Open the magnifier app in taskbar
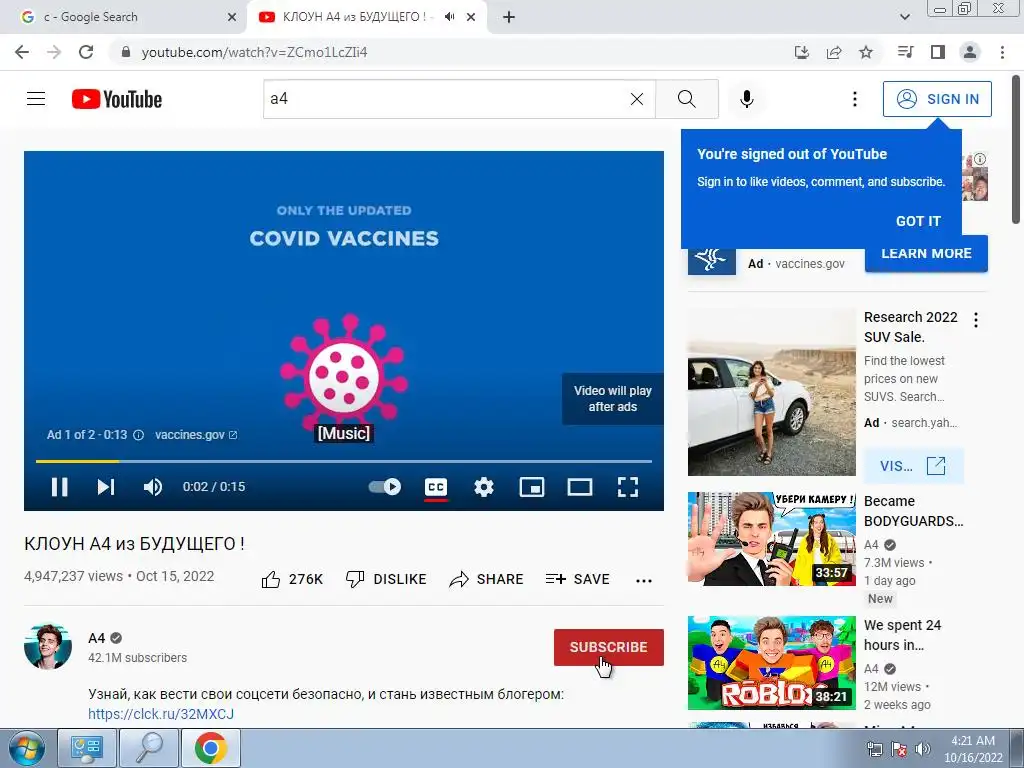Image resolution: width=1024 pixels, height=768 pixels. [149, 748]
